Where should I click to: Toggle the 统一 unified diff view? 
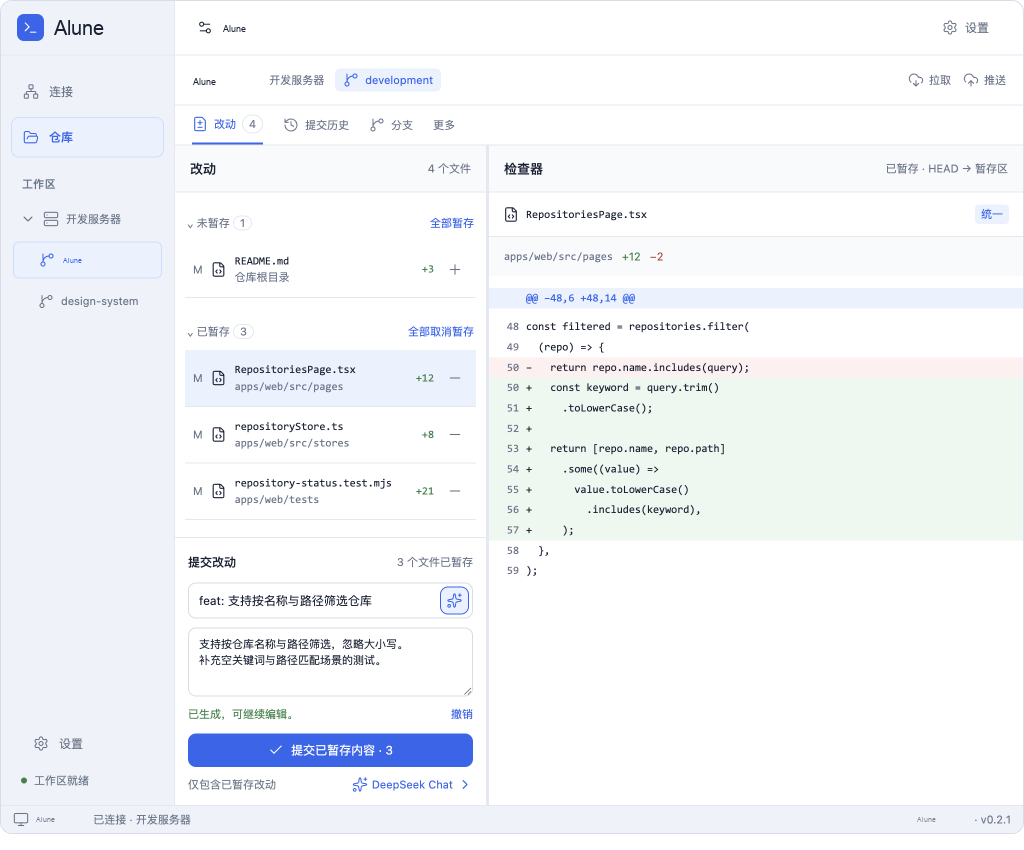991,214
